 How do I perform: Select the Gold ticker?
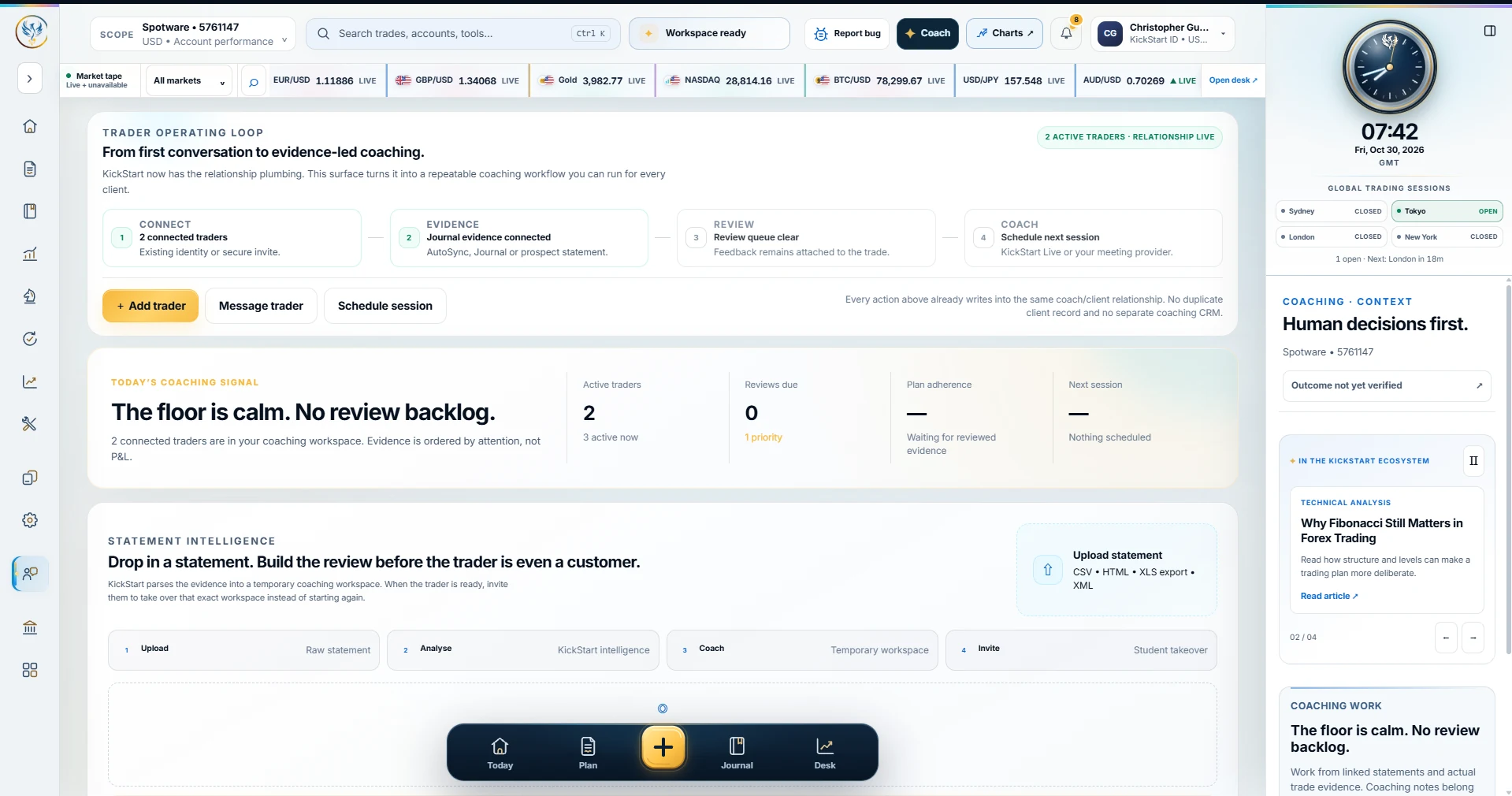point(593,80)
